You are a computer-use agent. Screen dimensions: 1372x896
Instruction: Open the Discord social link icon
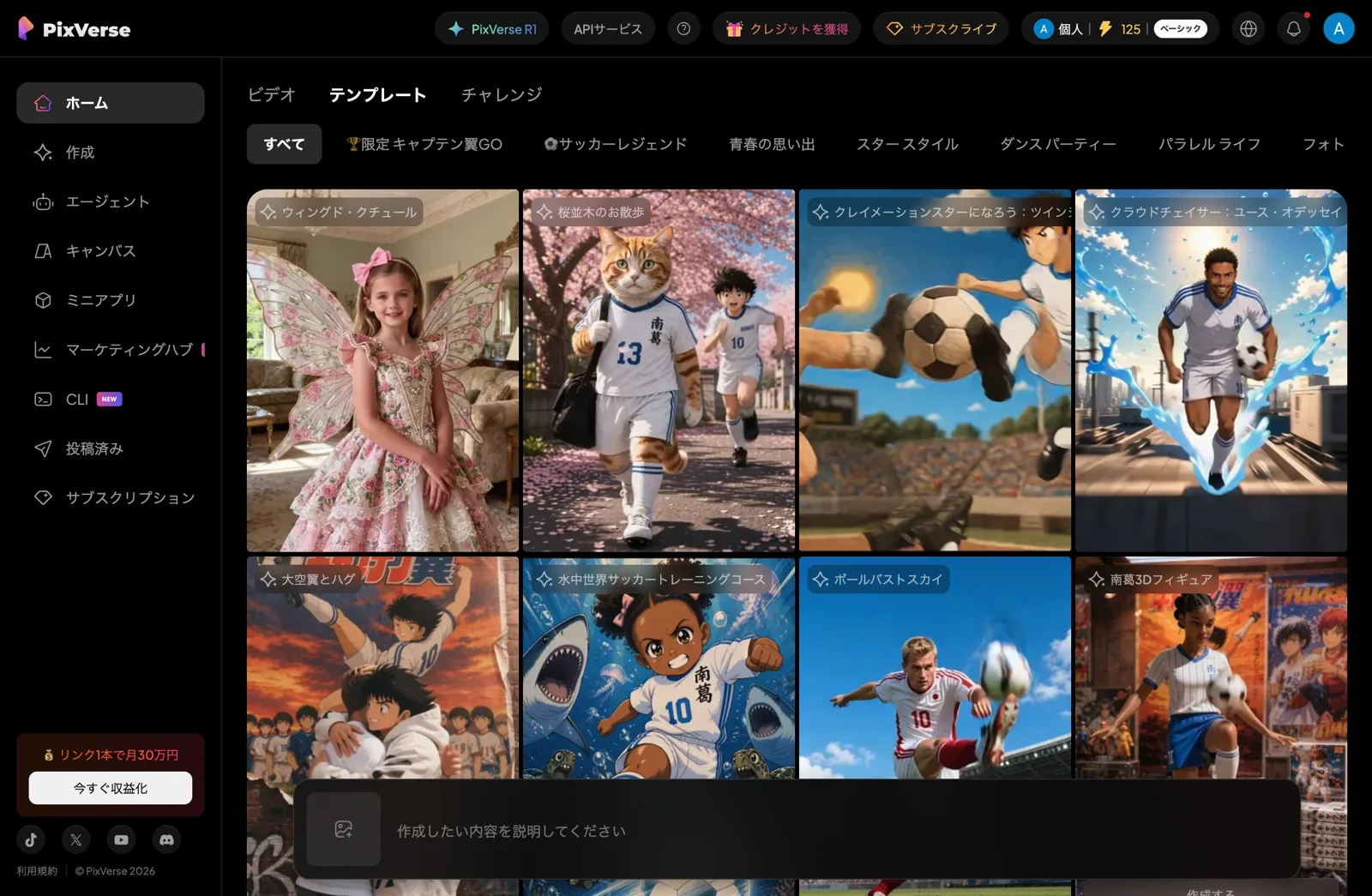tap(167, 839)
